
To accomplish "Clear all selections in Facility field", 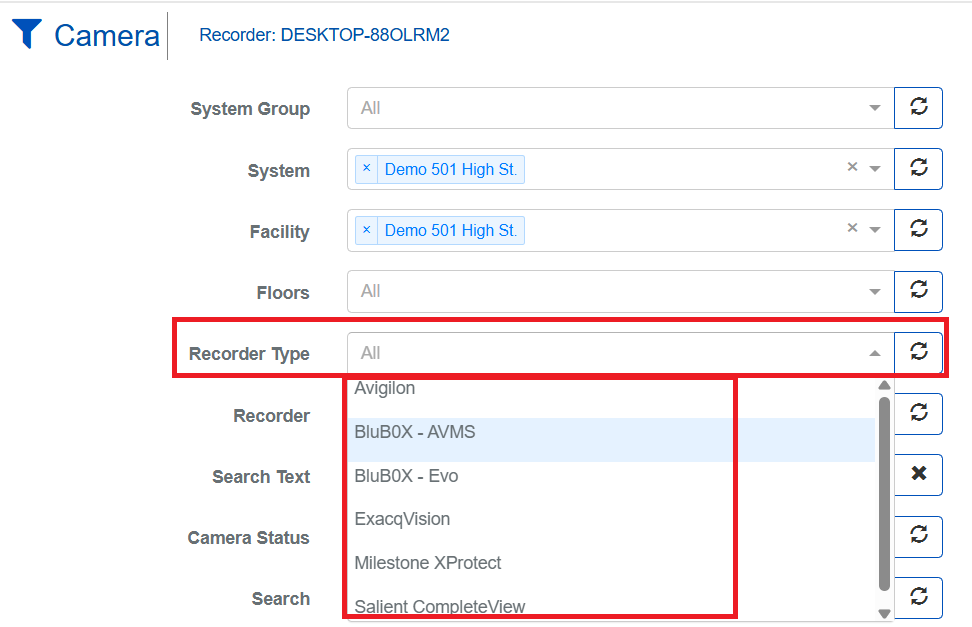I will coord(852,228).
